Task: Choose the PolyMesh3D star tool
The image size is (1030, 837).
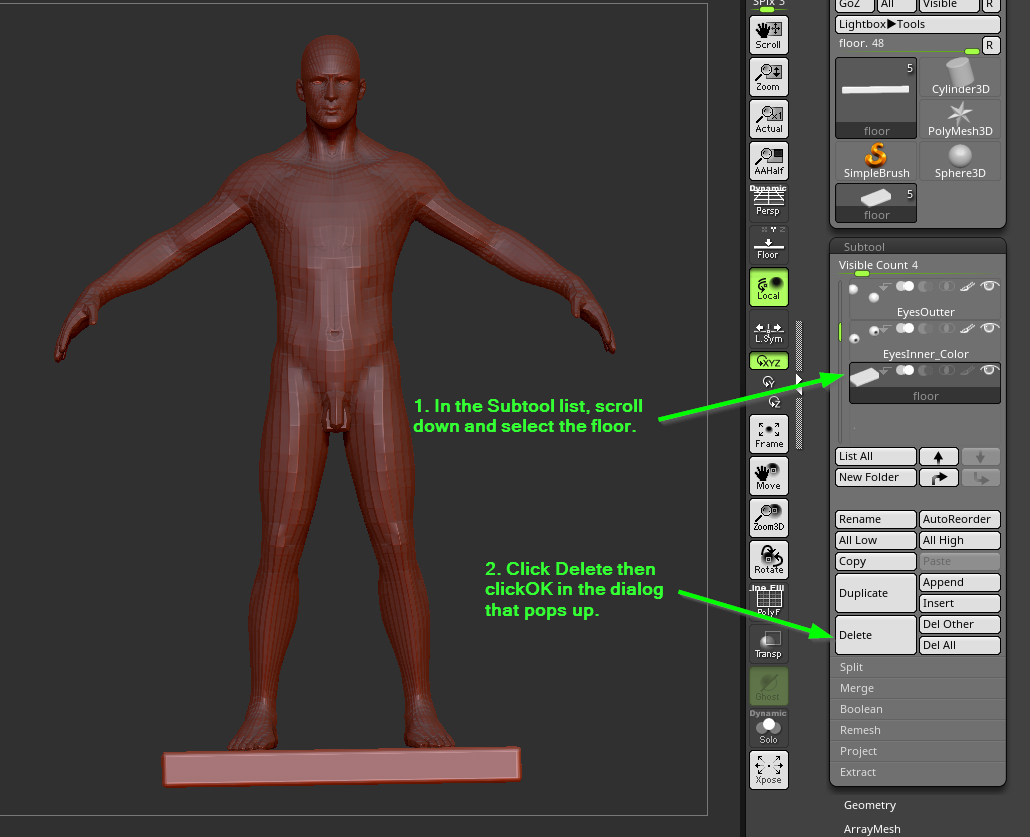Action: (x=960, y=119)
